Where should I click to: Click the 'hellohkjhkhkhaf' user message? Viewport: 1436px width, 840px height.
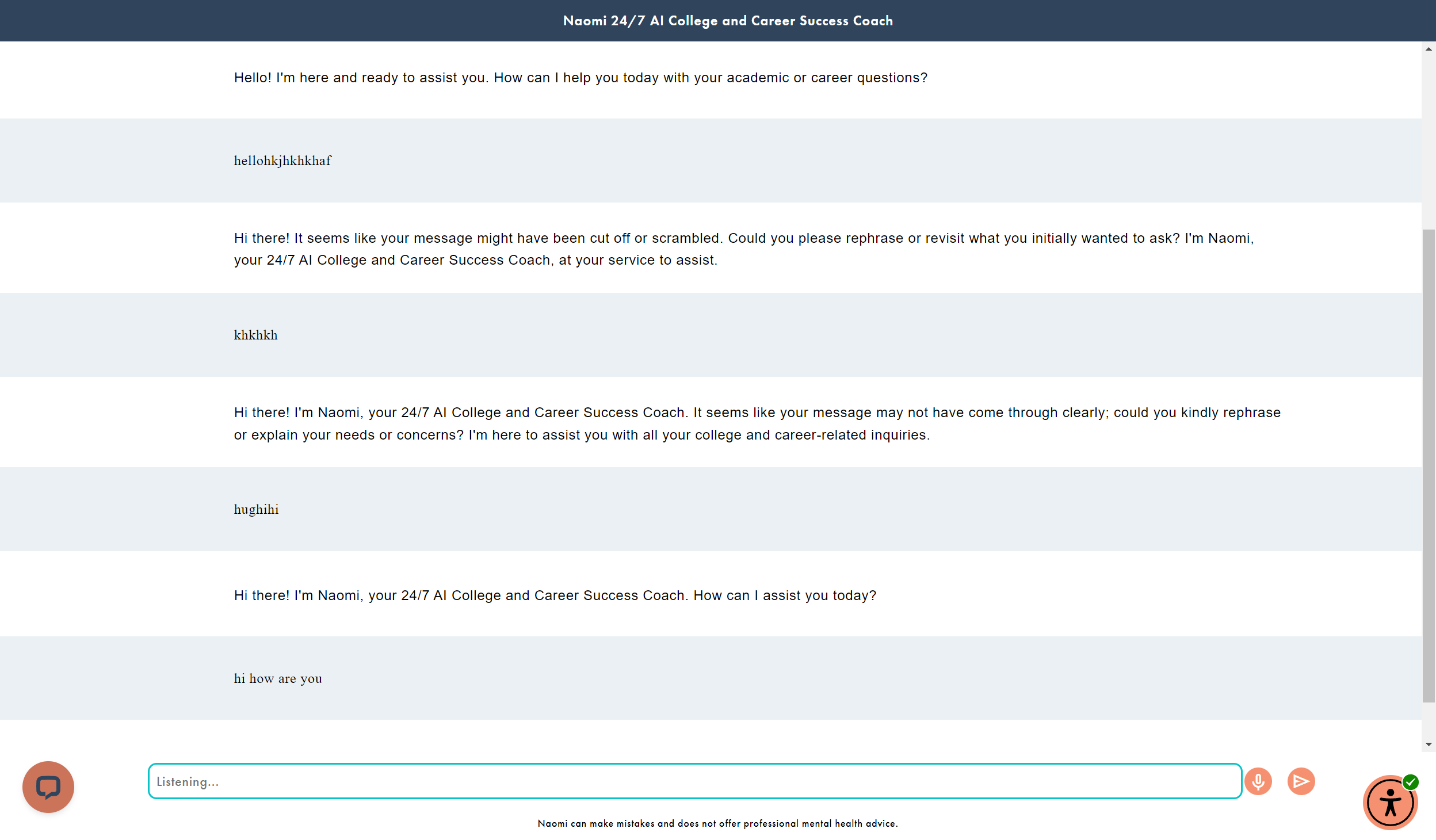(x=282, y=161)
